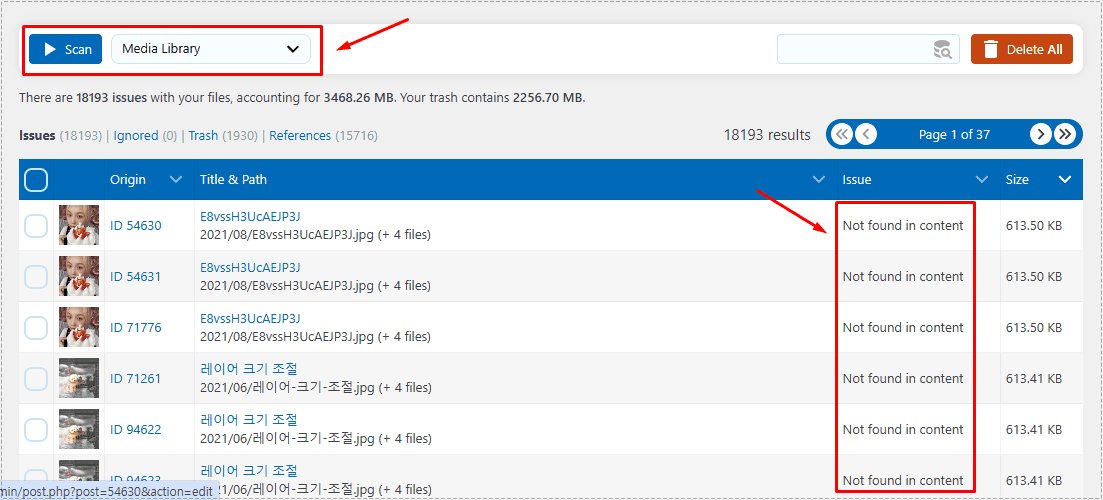The height and width of the screenshot is (500, 1103).
Task: Start scan with the Scan button
Action: tap(65, 49)
